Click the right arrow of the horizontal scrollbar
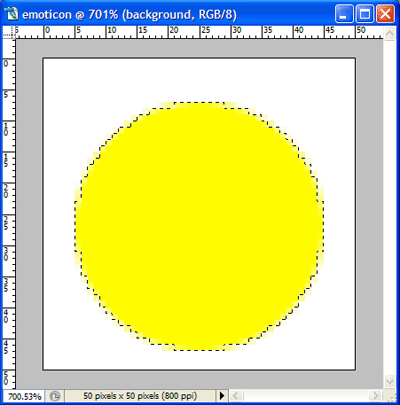 pos(376,396)
